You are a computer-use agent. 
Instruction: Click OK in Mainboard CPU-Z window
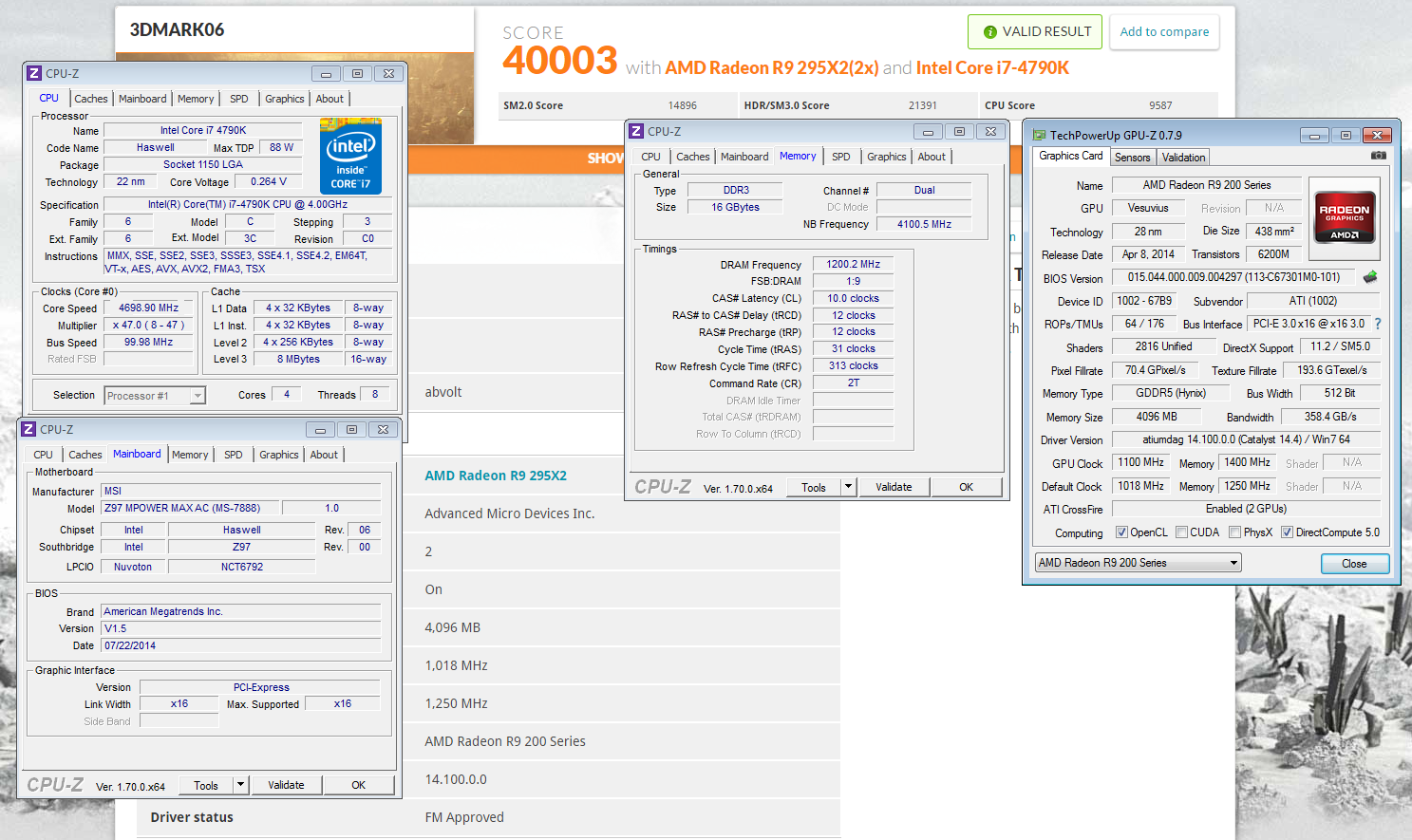tap(358, 785)
